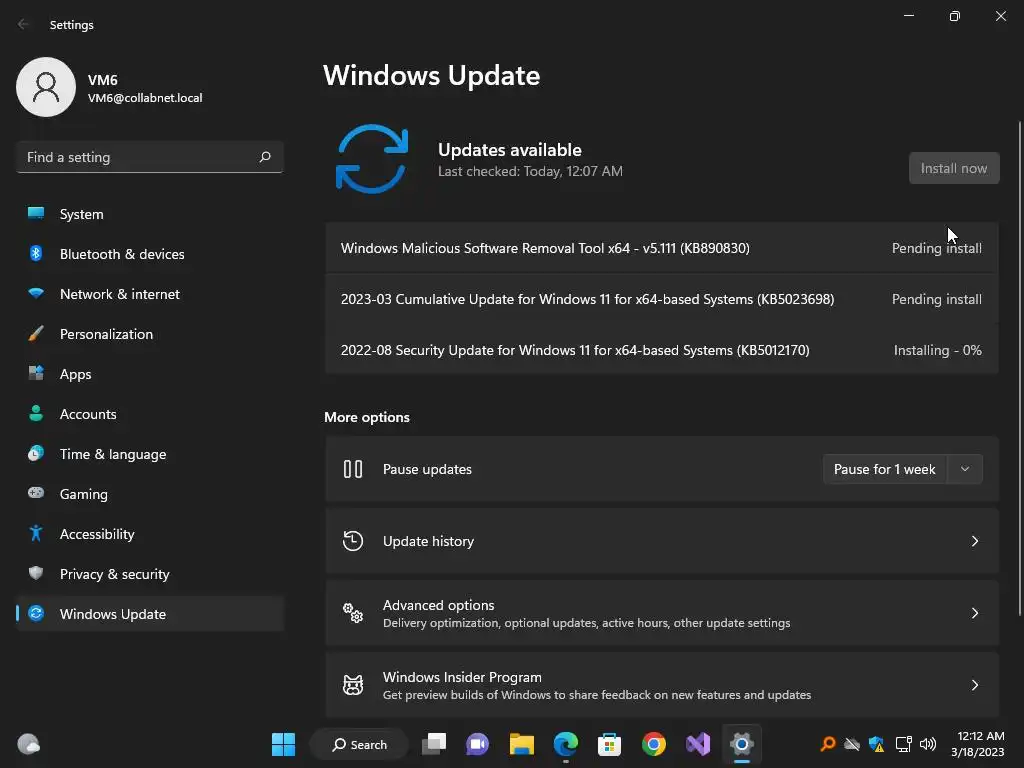Click Pause for 1 week button

point(885,469)
